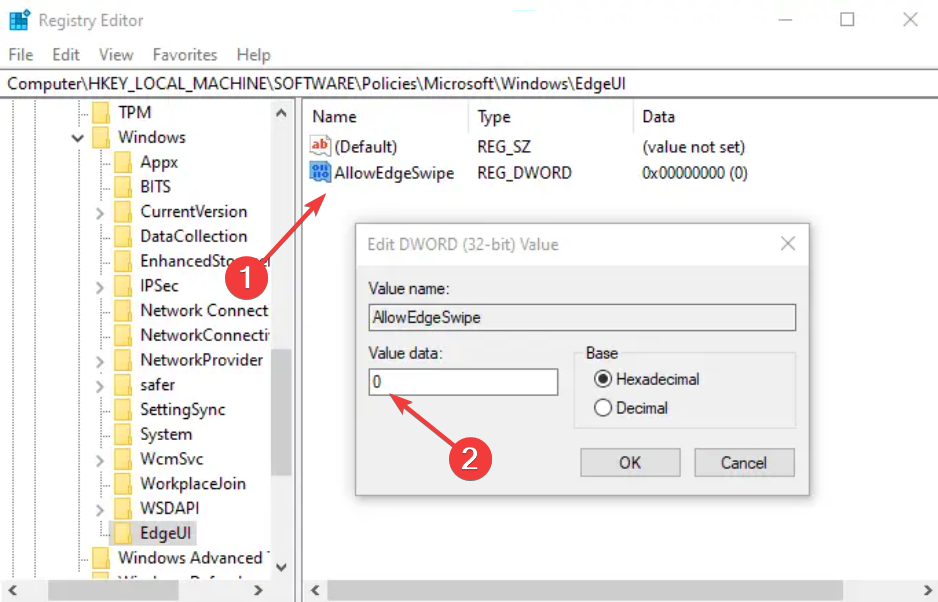Click the IPSec folder icon
Image resolution: width=938 pixels, height=602 pixels.
pos(123,285)
